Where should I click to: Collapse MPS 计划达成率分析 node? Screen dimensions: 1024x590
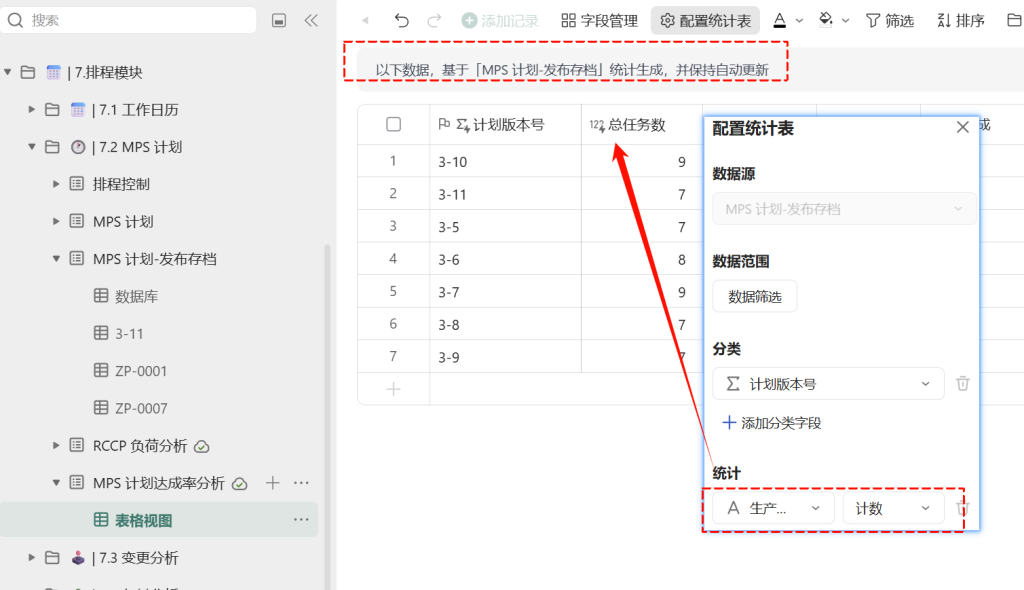click(x=56, y=483)
